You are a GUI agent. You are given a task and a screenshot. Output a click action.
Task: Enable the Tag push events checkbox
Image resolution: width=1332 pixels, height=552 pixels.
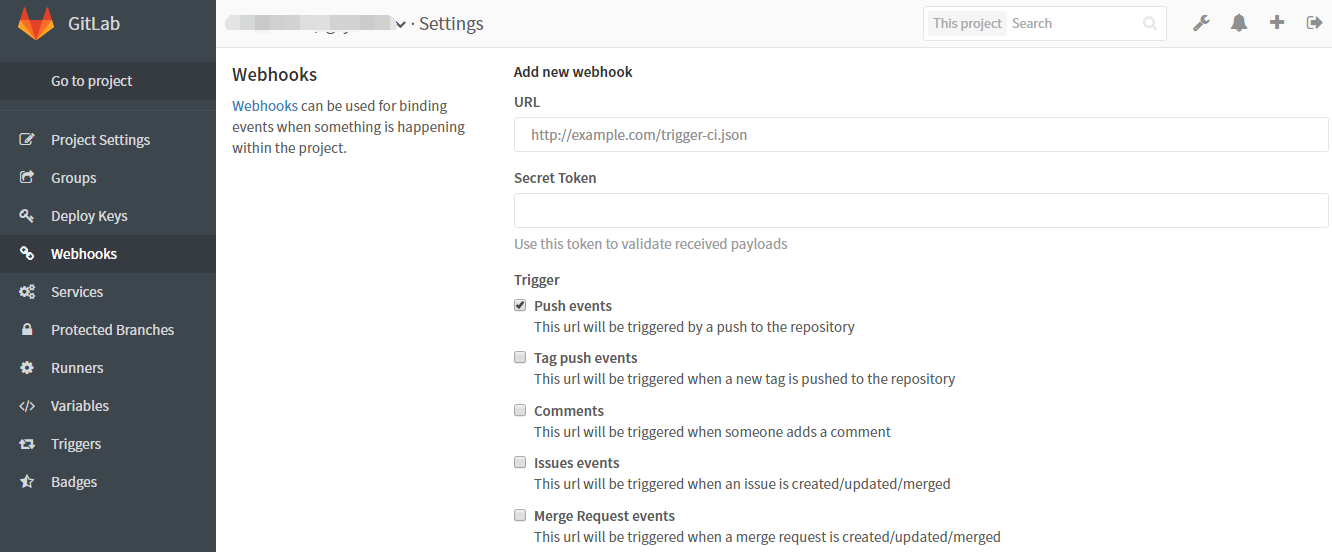[x=520, y=358]
